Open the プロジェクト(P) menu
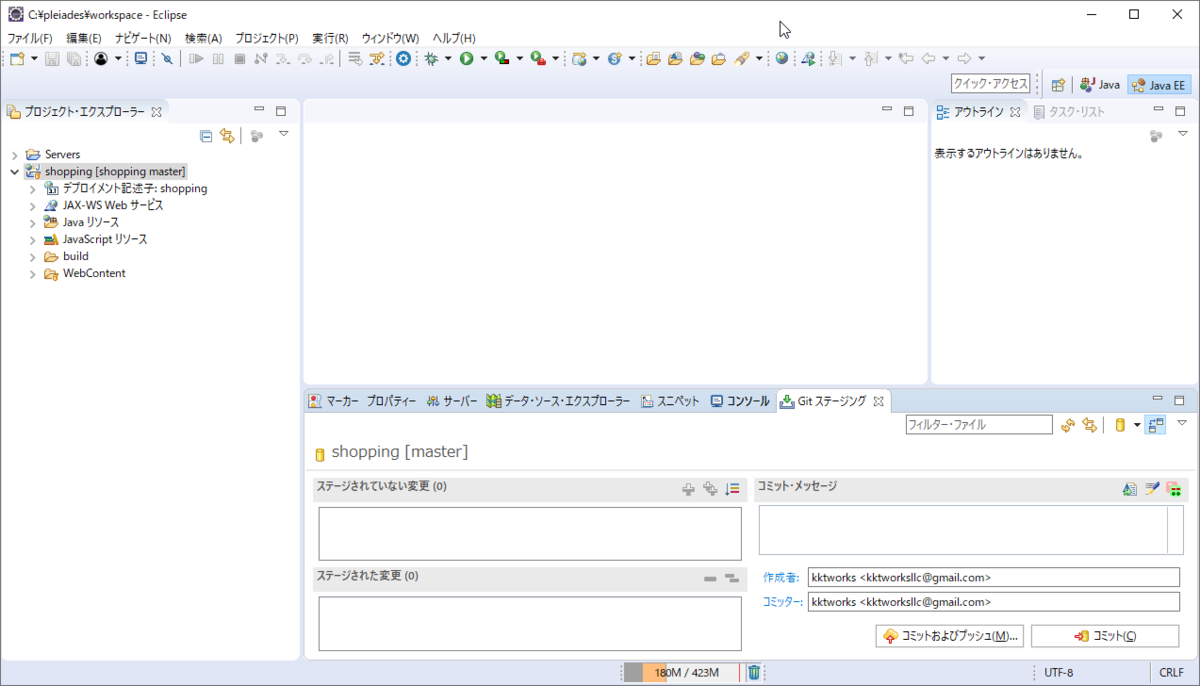 [x=267, y=38]
